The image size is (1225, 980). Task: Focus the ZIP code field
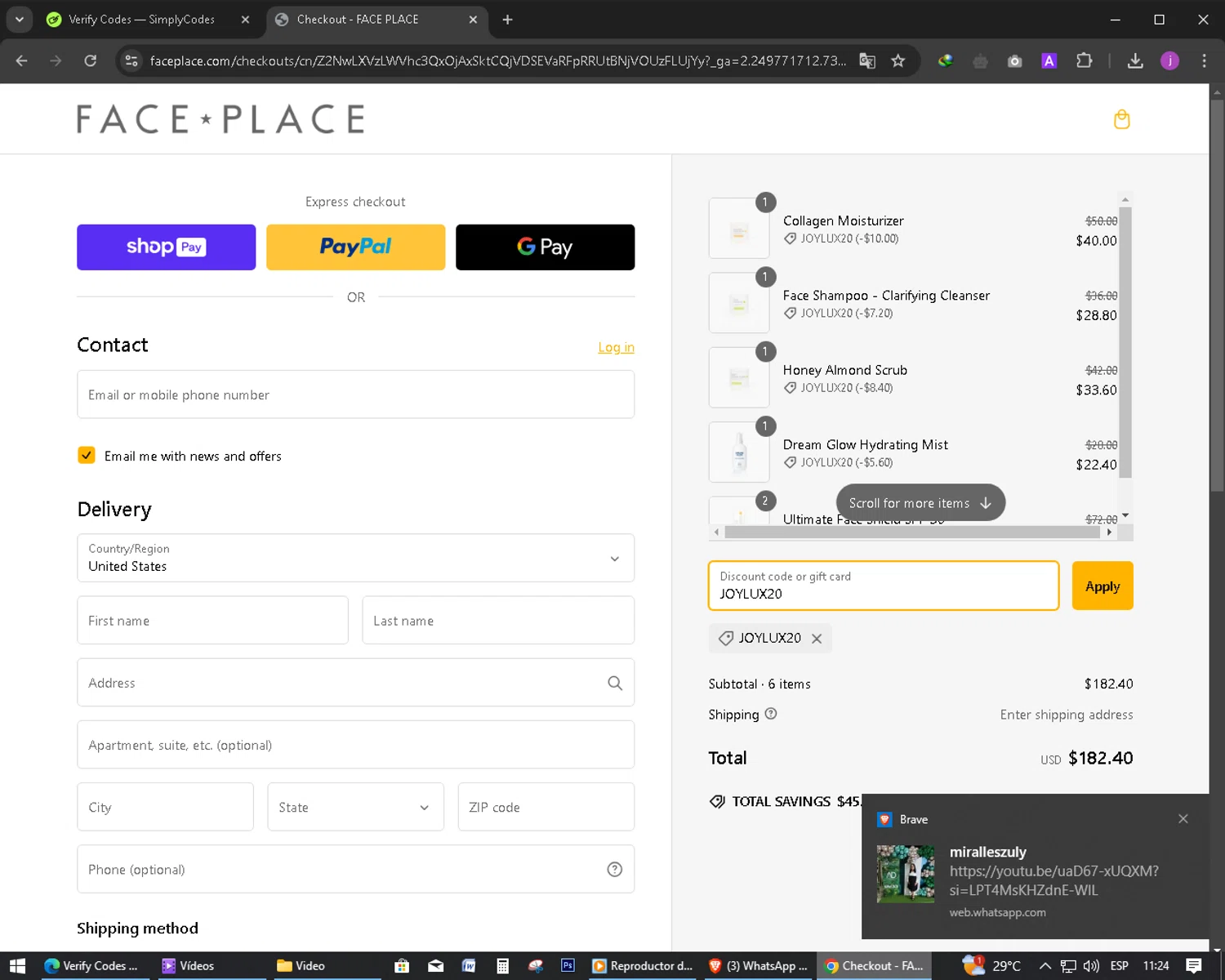[546, 807]
